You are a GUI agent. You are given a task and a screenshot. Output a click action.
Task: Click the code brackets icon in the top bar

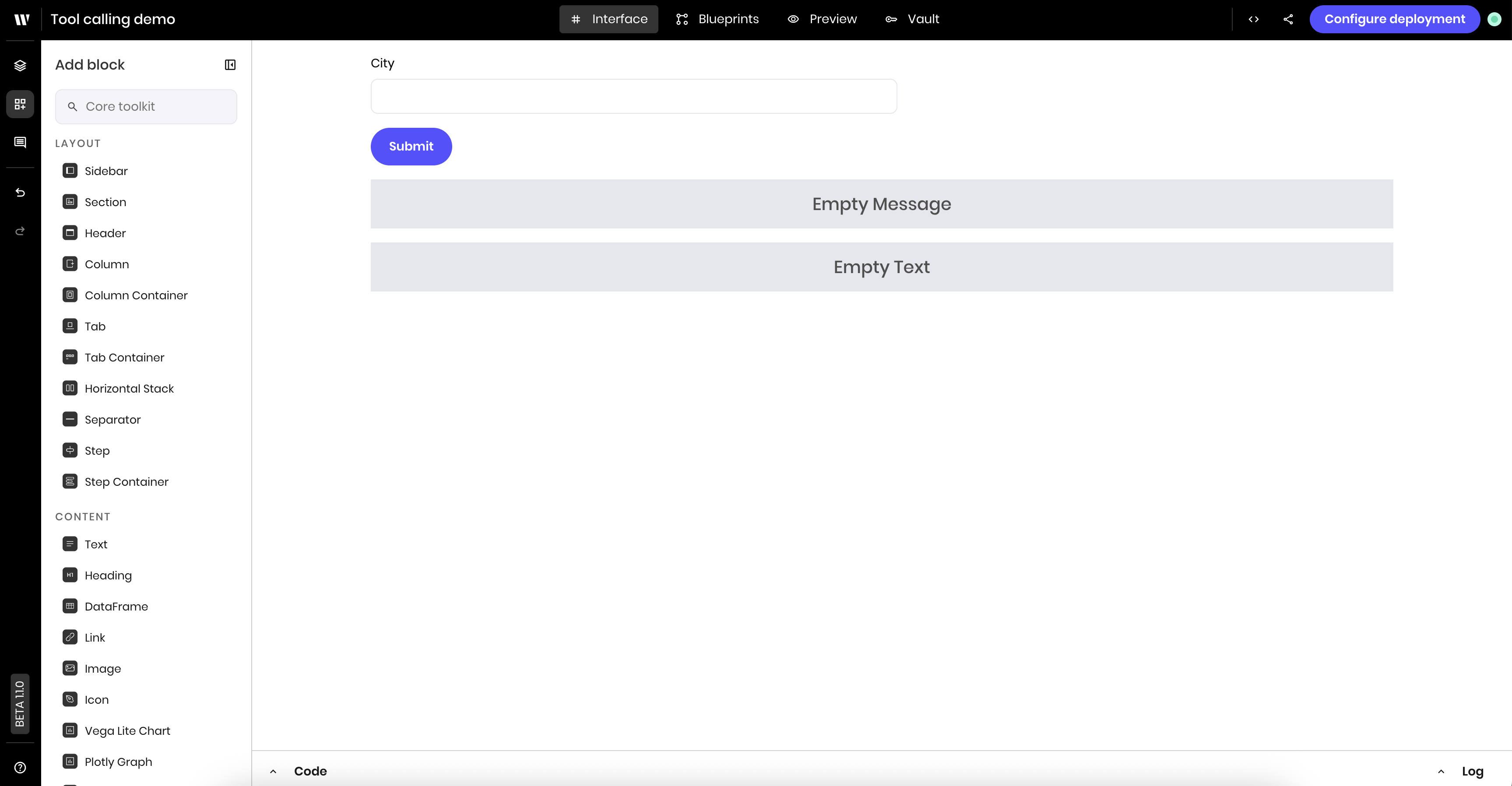click(x=1253, y=19)
